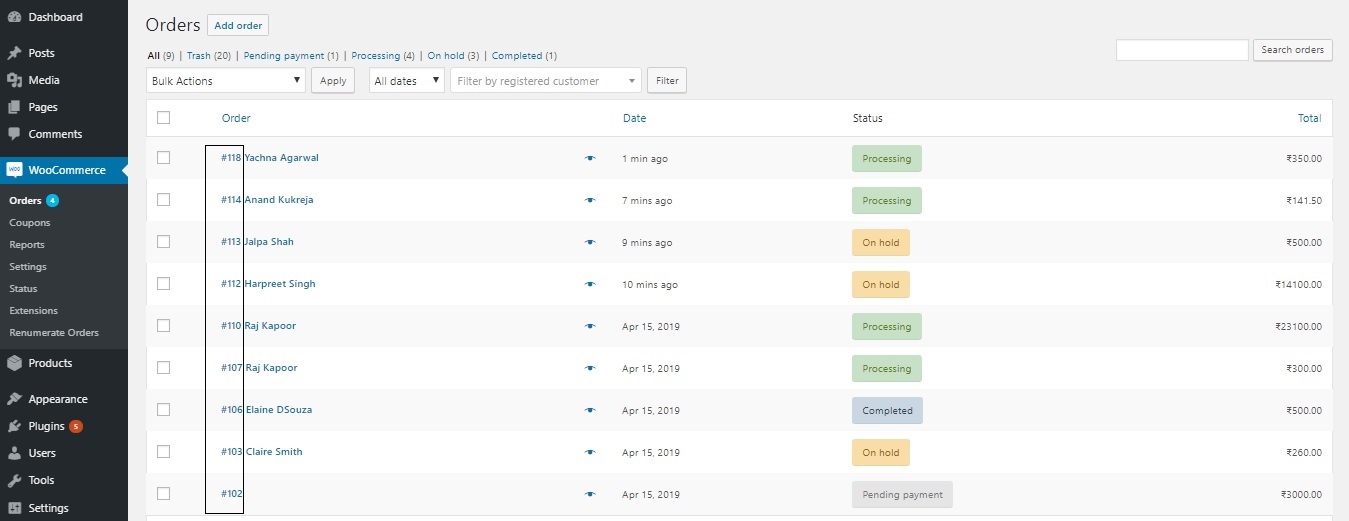Image resolution: width=1349 pixels, height=521 pixels.
Task: Open the Bulk Actions dropdown
Action: click(x=226, y=81)
